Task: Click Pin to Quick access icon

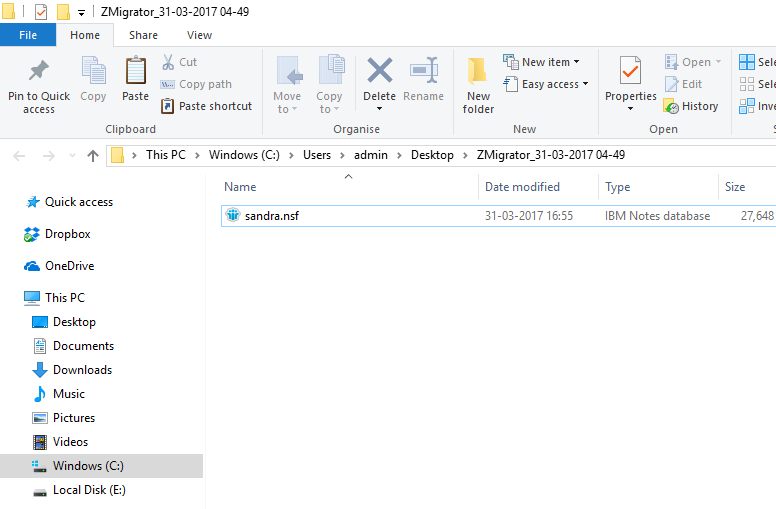Action: coord(39,71)
